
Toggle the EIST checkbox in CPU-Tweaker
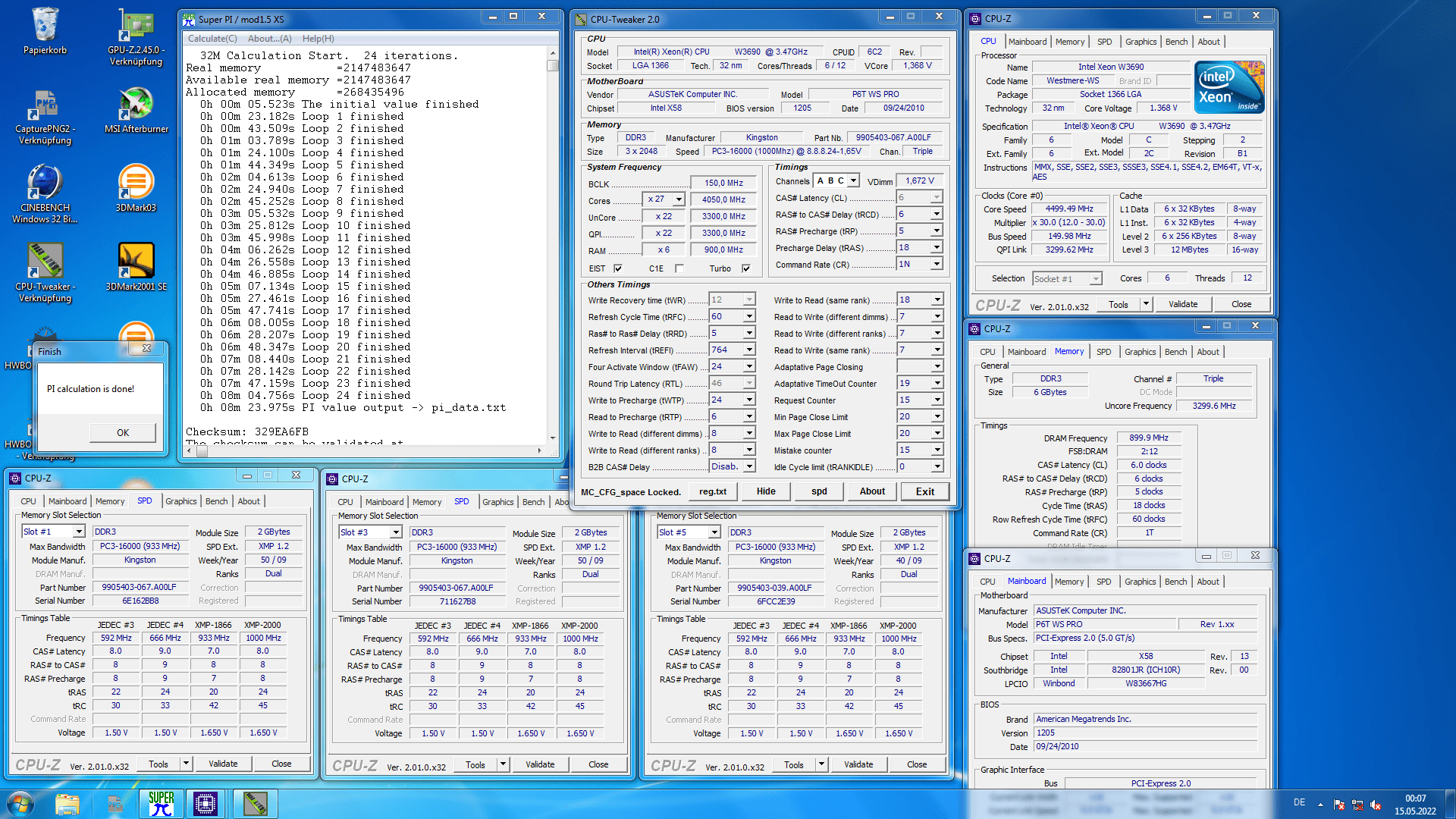pos(618,268)
